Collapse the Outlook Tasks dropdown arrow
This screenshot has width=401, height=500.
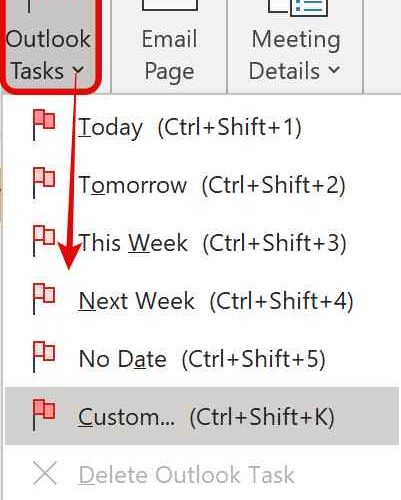click(x=78, y=70)
